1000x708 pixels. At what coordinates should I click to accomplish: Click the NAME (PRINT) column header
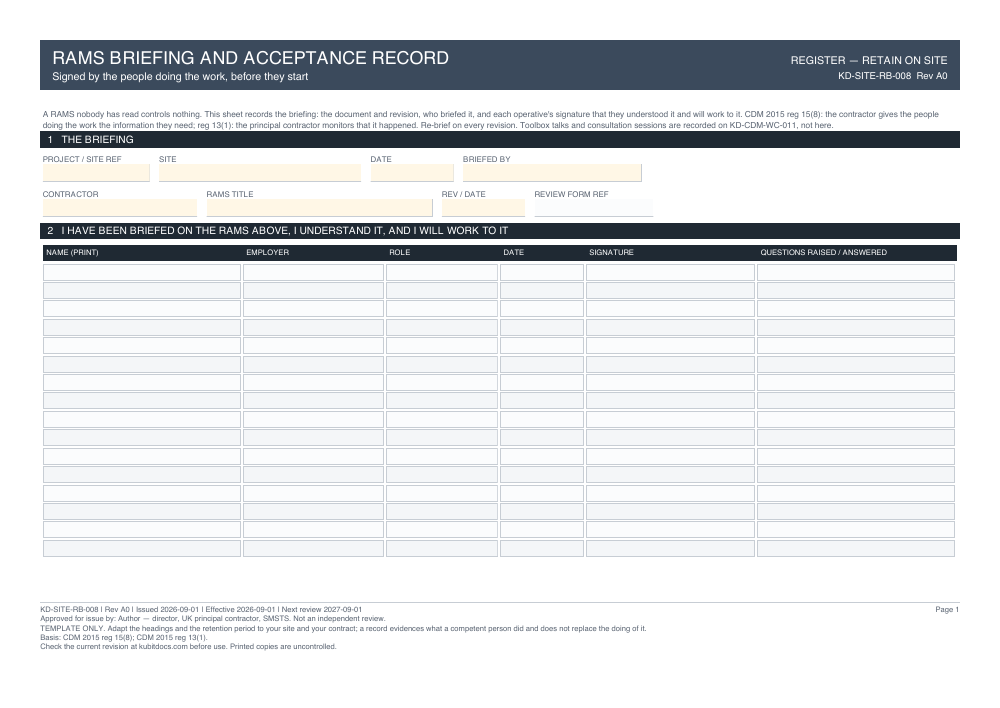click(72, 253)
